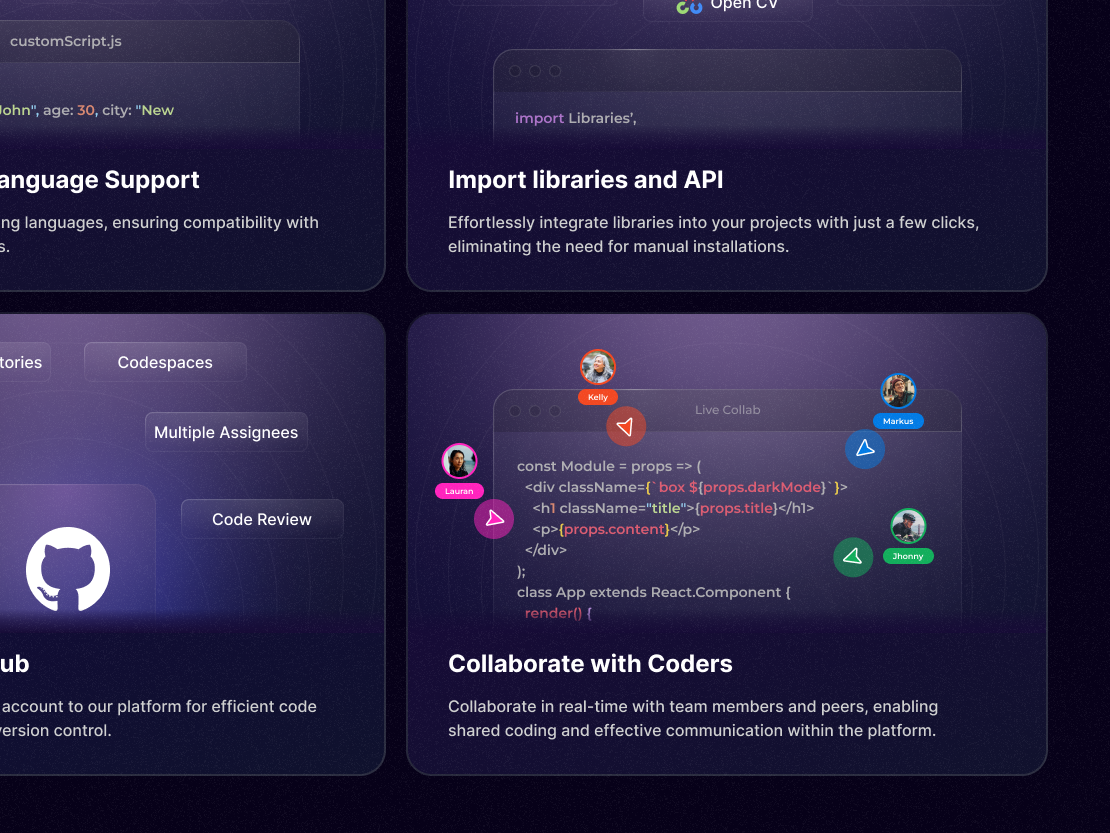Click the leftmost window dot on Live Collab editor
1110x833 pixels.
click(515, 410)
